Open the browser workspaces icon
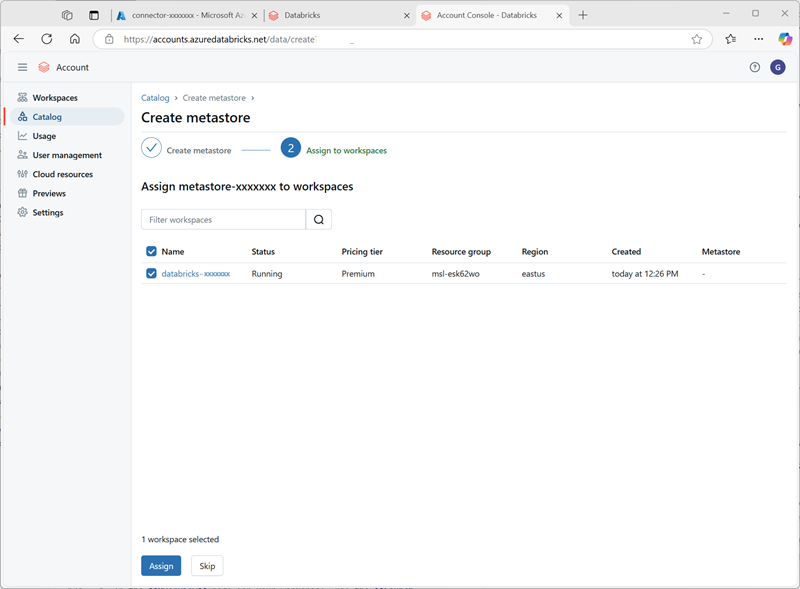The height and width of the screenshot is (589, 800). tap(67, 15)
